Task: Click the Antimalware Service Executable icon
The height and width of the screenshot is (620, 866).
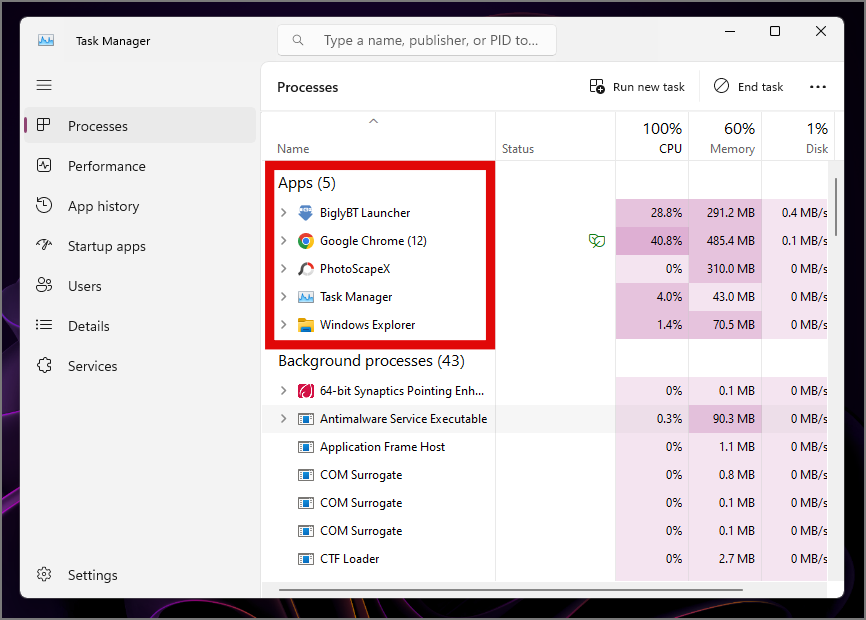Action: point(305,419)
